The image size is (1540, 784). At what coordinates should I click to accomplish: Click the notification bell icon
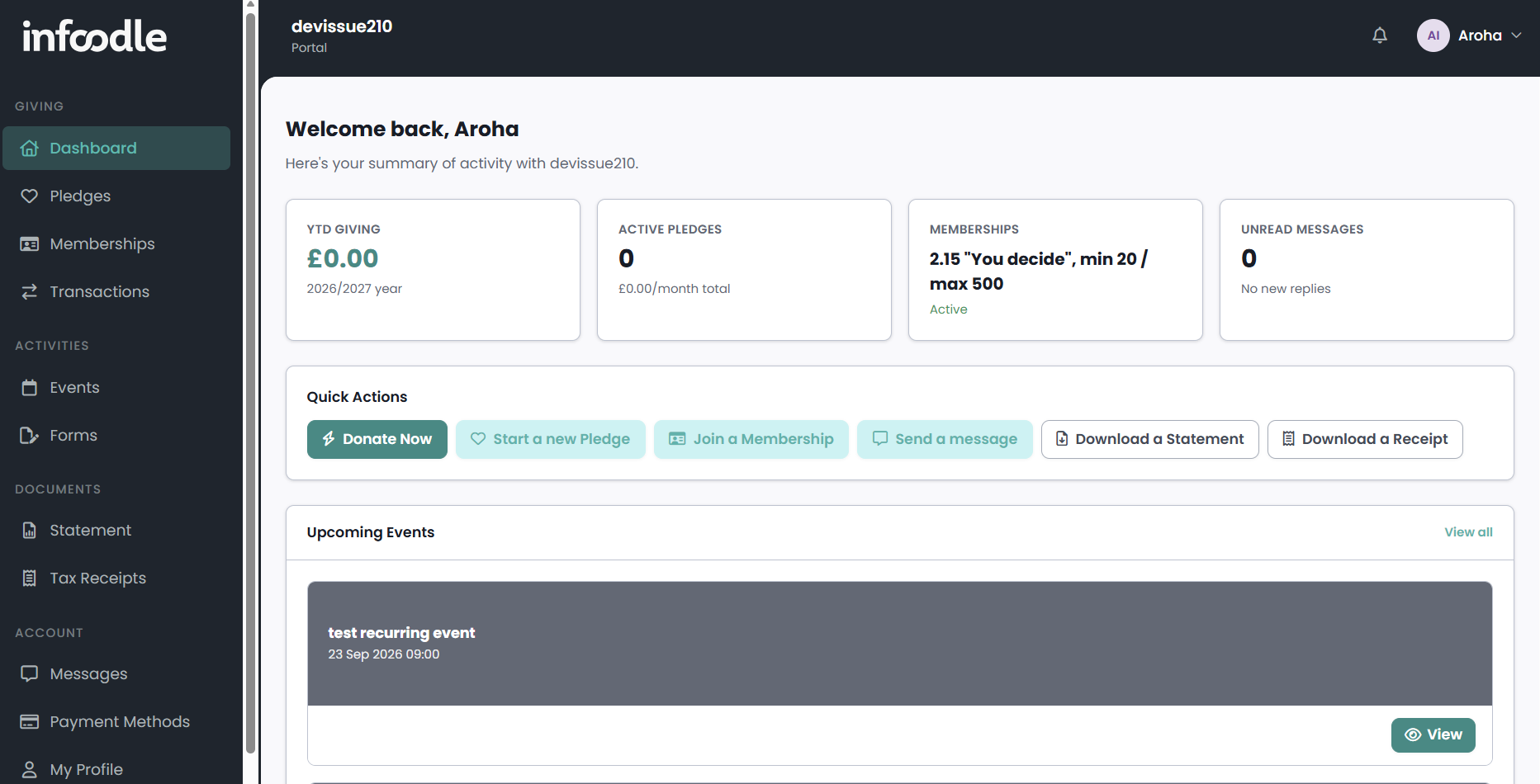coord(1380,35)
